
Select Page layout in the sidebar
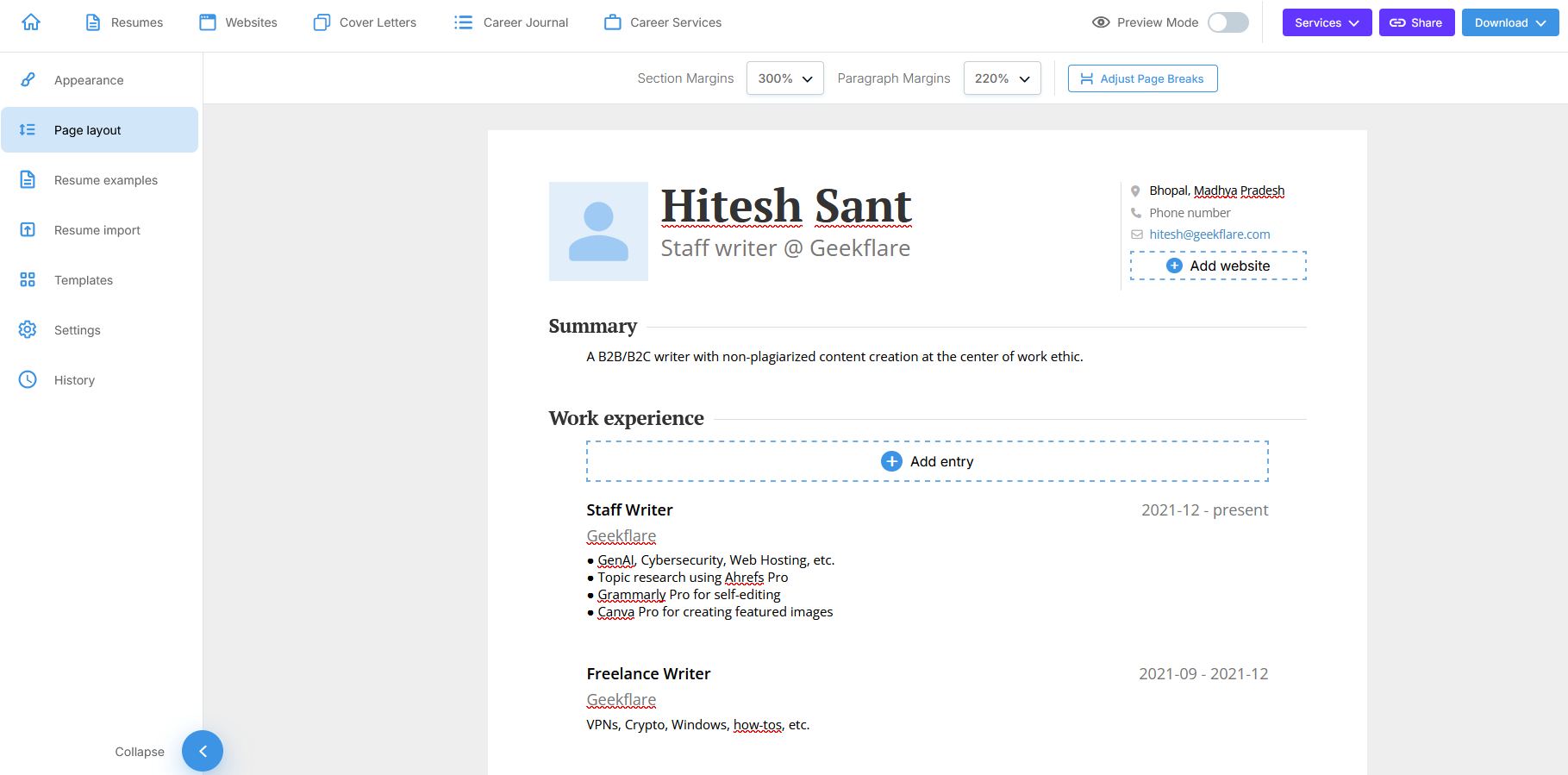coord(100,130)
